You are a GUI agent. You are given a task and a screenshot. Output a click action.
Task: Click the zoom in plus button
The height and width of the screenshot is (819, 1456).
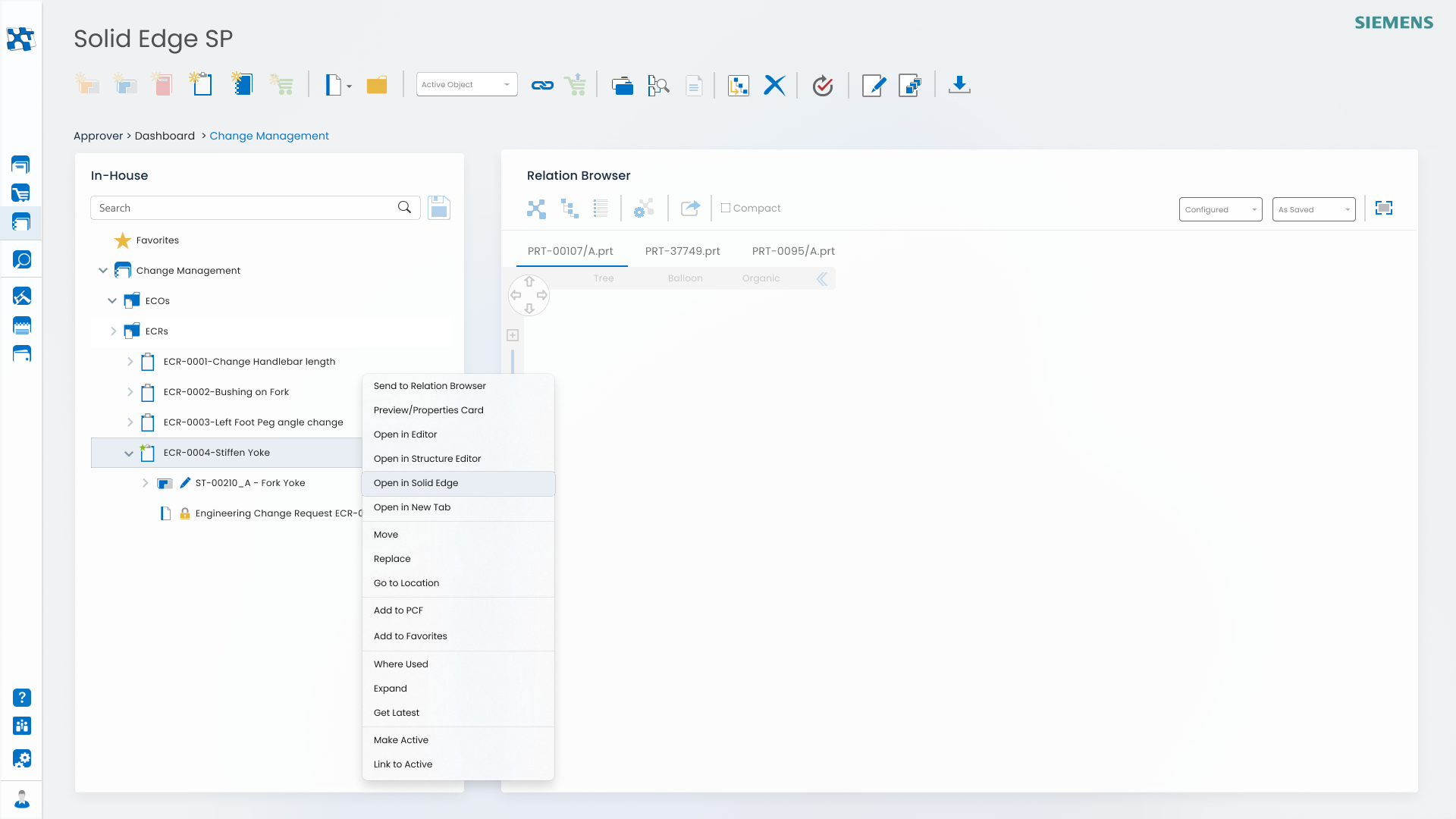[513, 335]
